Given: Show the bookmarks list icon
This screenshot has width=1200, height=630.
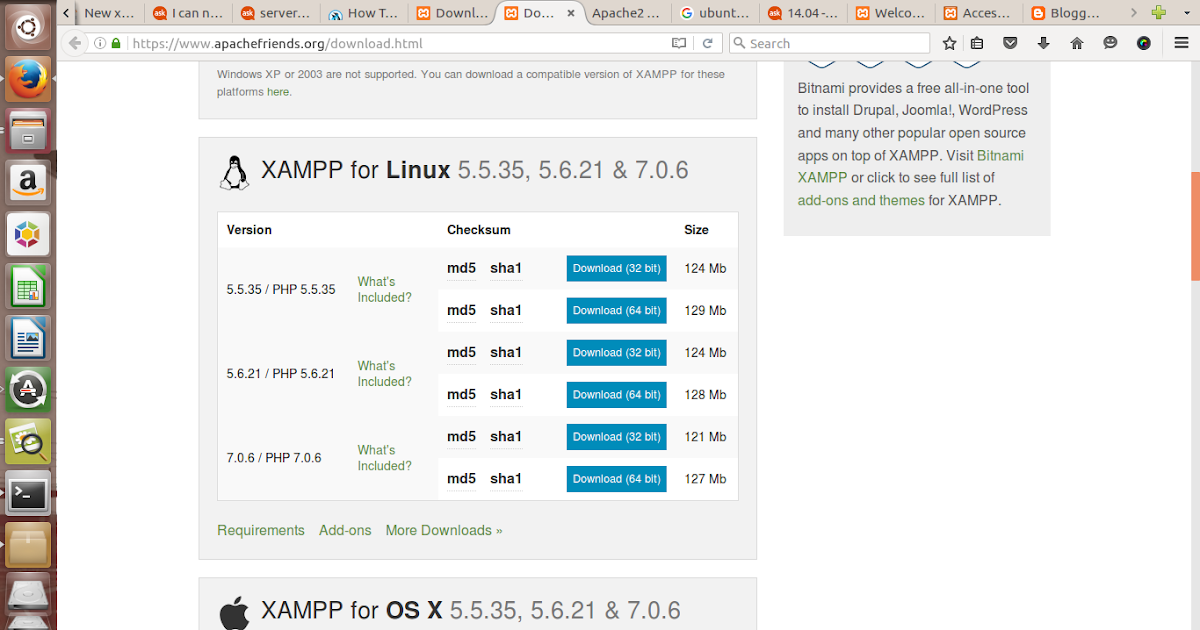Looking at the screenshot, I should (977, 43).
